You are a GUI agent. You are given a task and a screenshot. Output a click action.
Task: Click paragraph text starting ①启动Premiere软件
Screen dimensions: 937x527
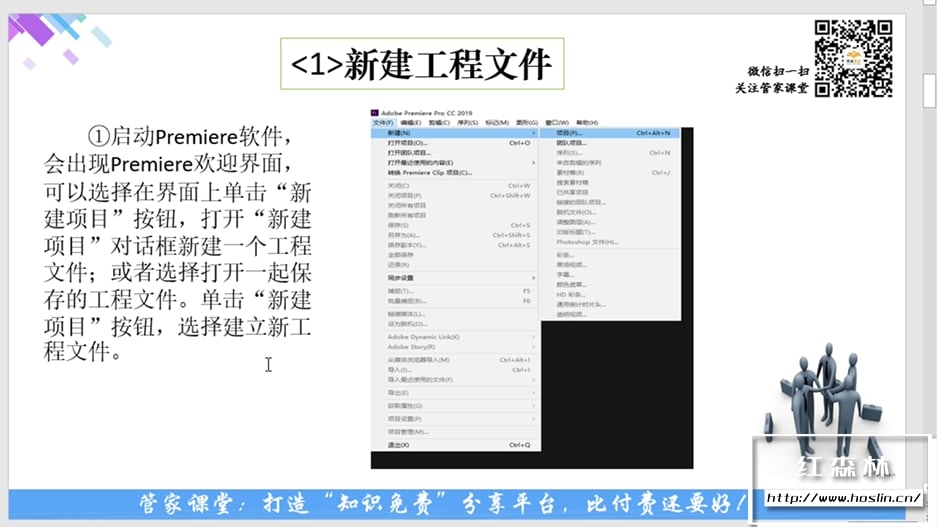point(177,244)
